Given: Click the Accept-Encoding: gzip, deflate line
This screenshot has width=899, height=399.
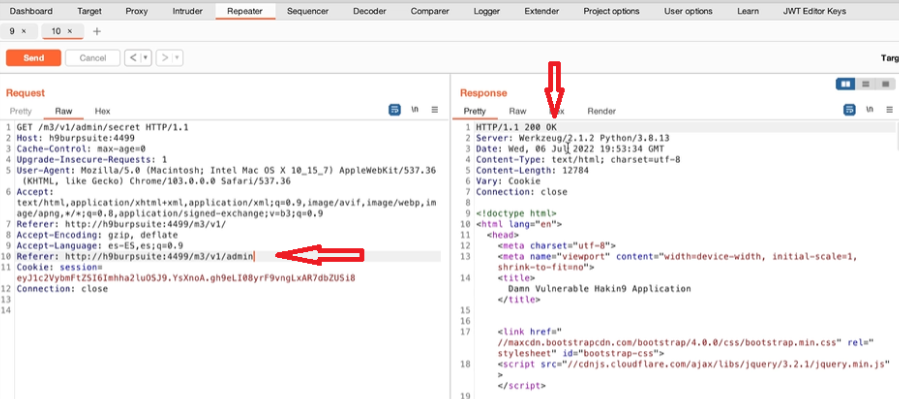Looking at the screenshot, I should coord(97,235).
